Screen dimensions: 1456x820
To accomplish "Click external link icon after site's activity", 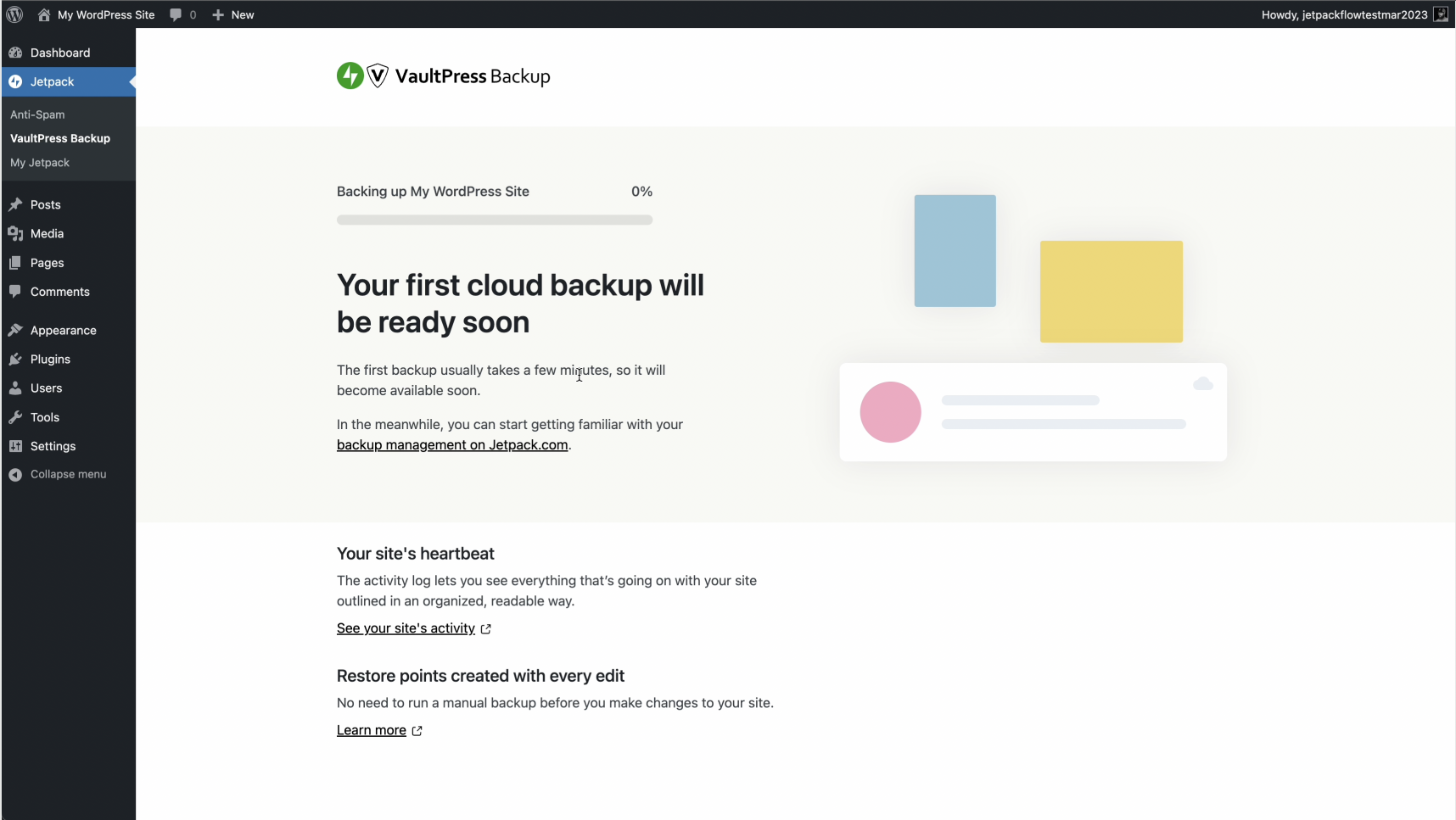I will click(x=486, y=628).
